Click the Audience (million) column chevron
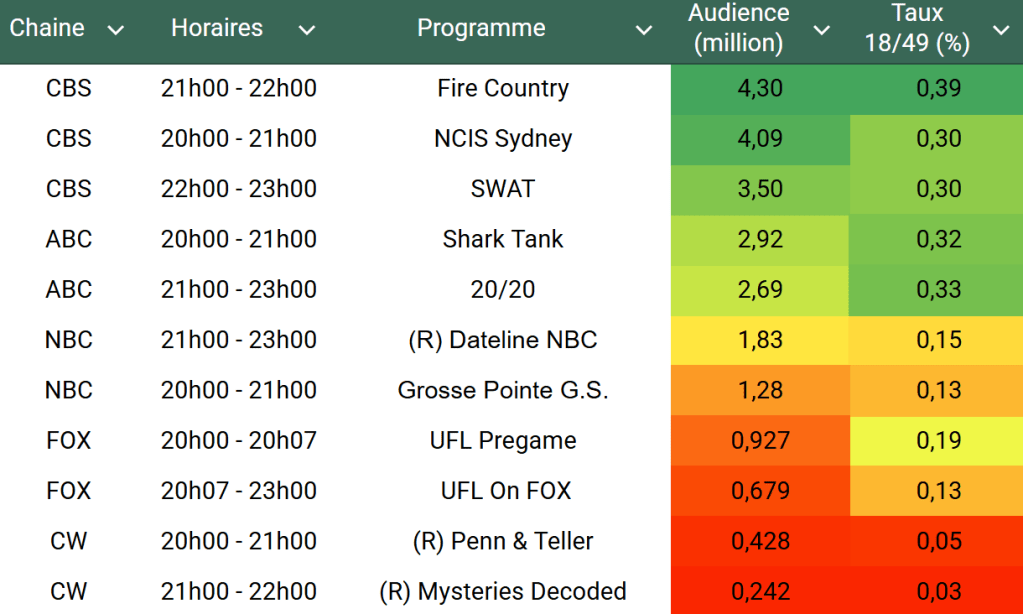This screenshot has width=1023, height=614. click(x=822, y=30)
